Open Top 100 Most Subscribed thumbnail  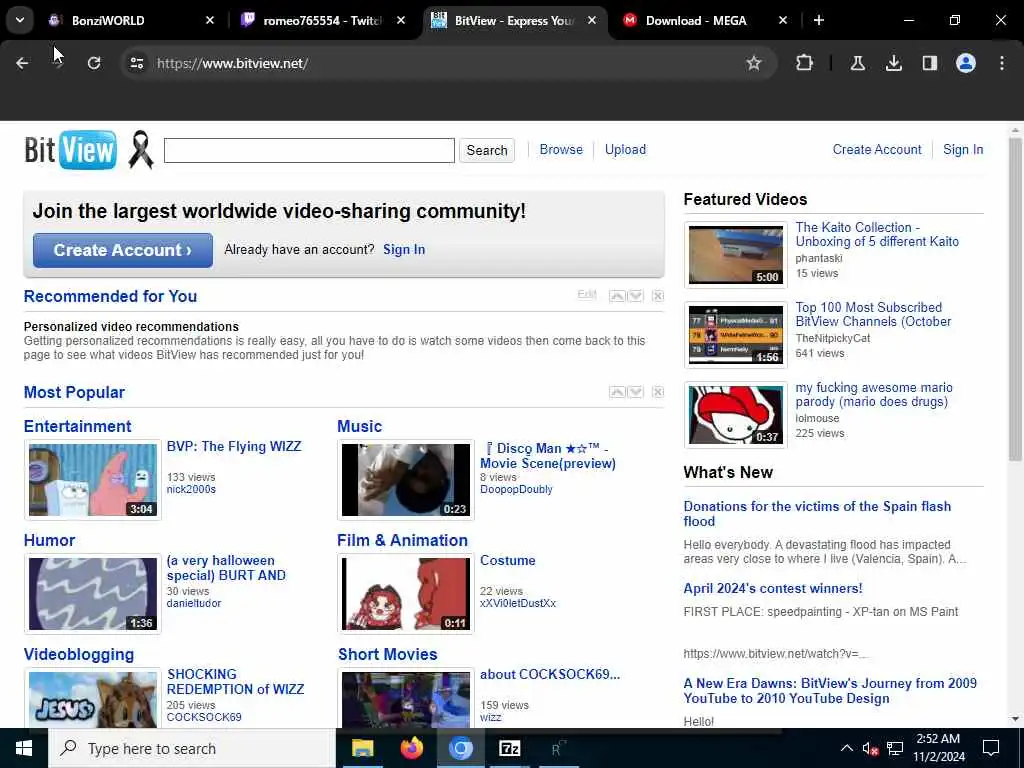pos(735,334)
